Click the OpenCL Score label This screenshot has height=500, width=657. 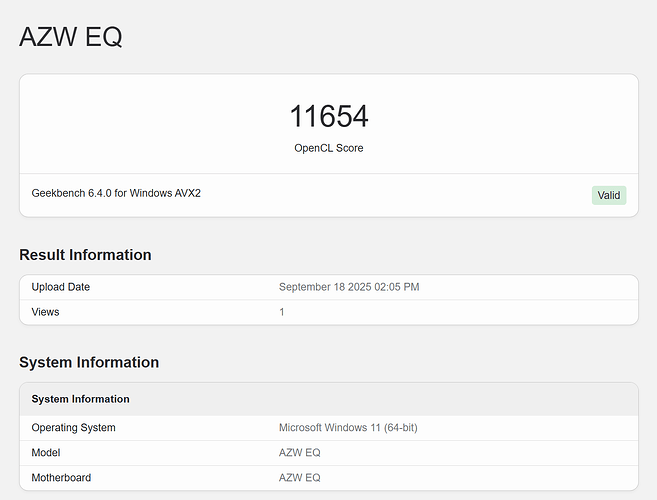(328, 148)
